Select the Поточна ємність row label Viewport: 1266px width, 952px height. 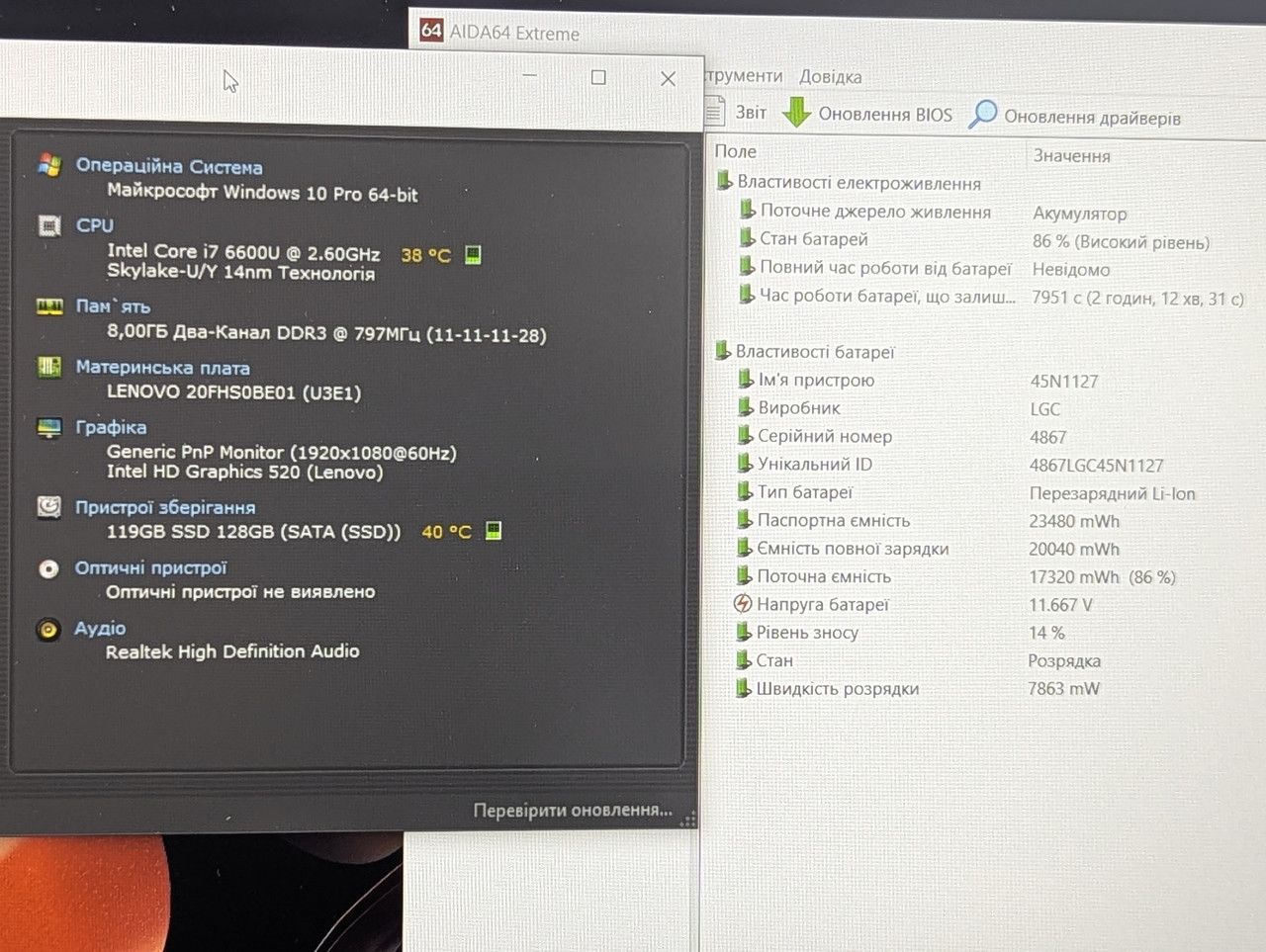(824, 576)
